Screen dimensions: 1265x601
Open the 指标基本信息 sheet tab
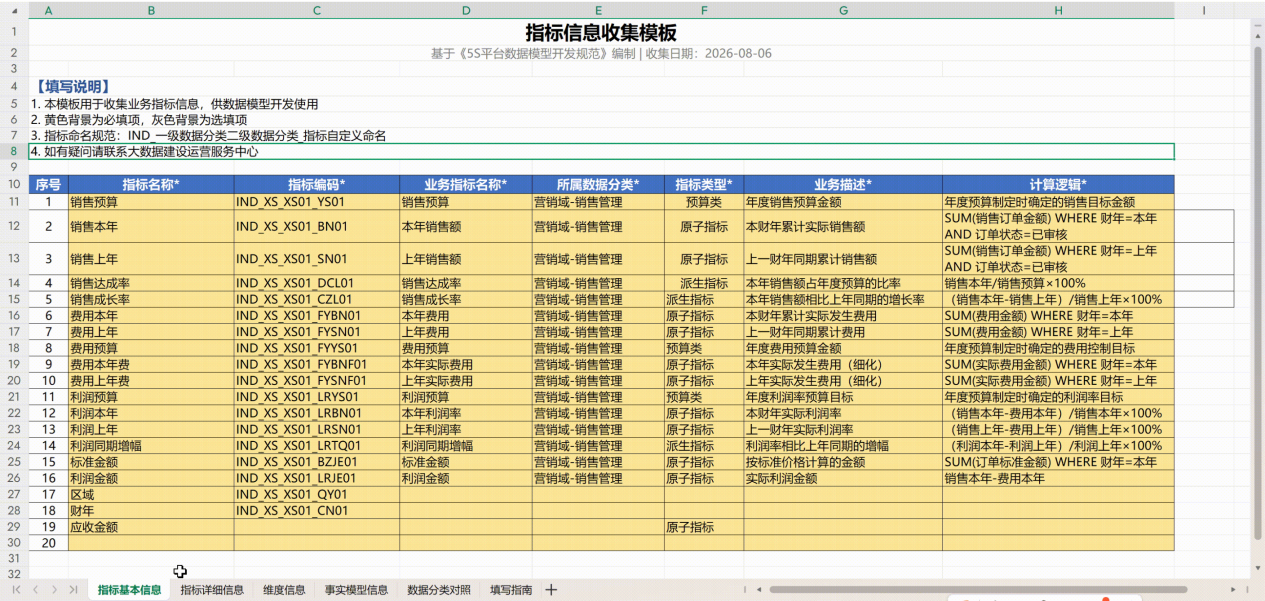point(129,590)
